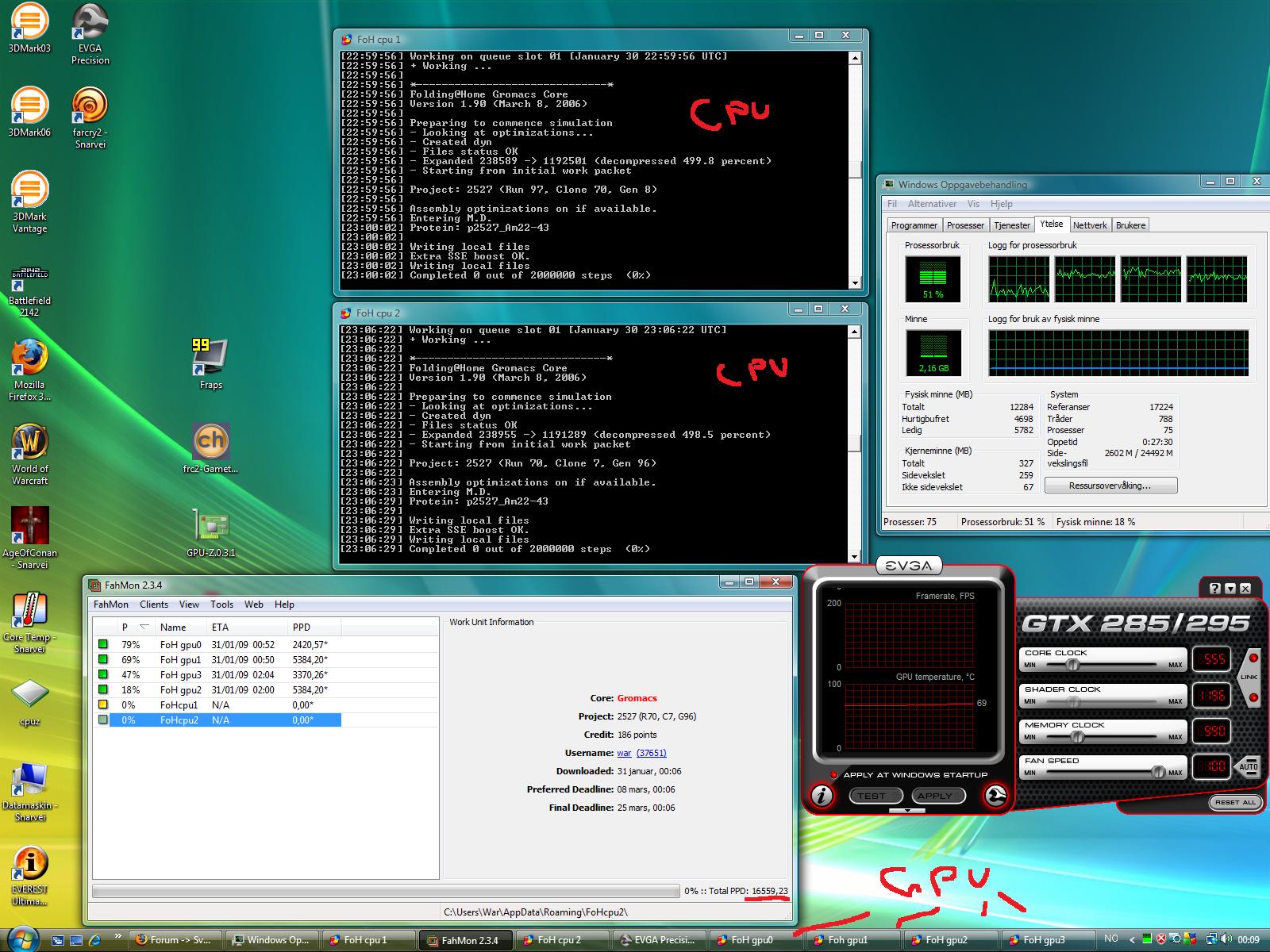Click the PPD column header in FahMon

[x=314, y=627]
